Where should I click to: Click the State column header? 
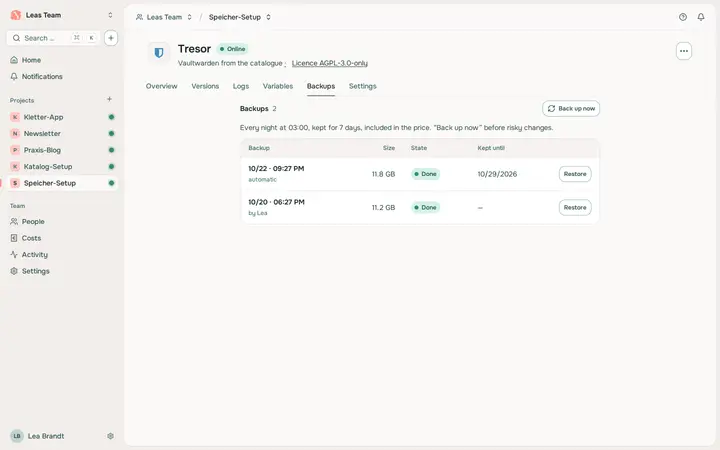(419, 148)
